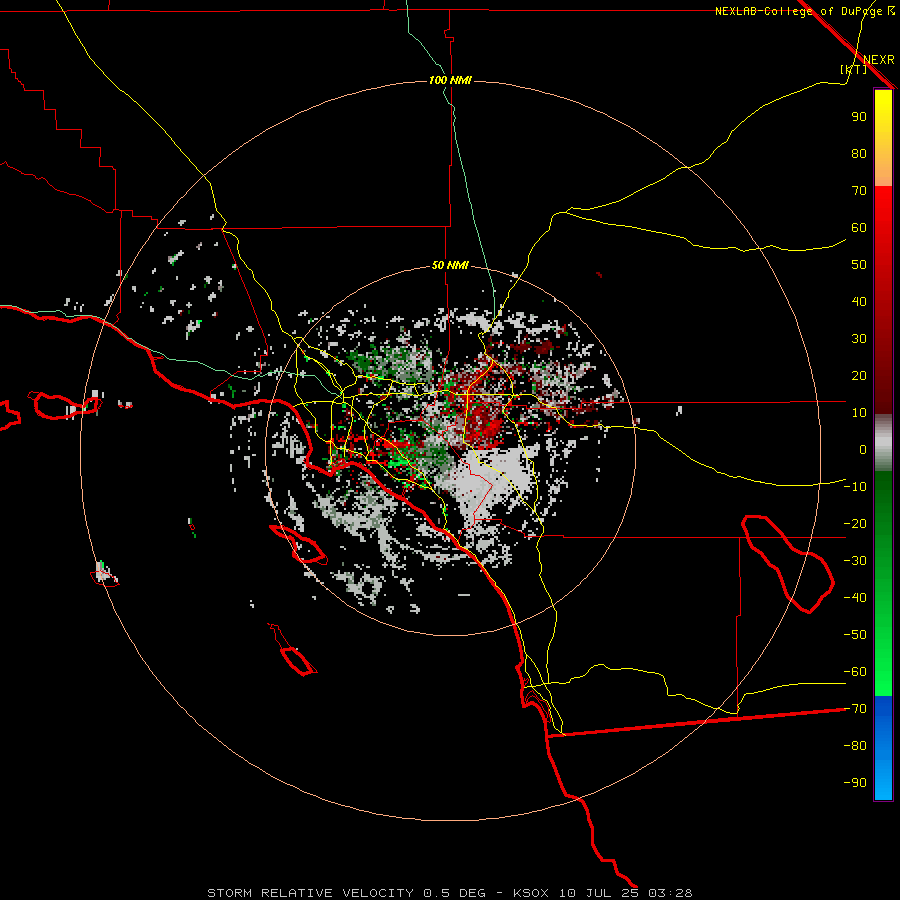
Task: Click the 40 value on the velocity scale
Action: click(859, 301)
